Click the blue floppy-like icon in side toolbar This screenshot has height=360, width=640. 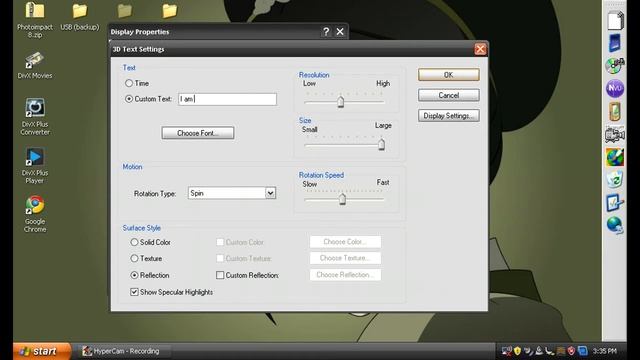[x=615, y=43]
